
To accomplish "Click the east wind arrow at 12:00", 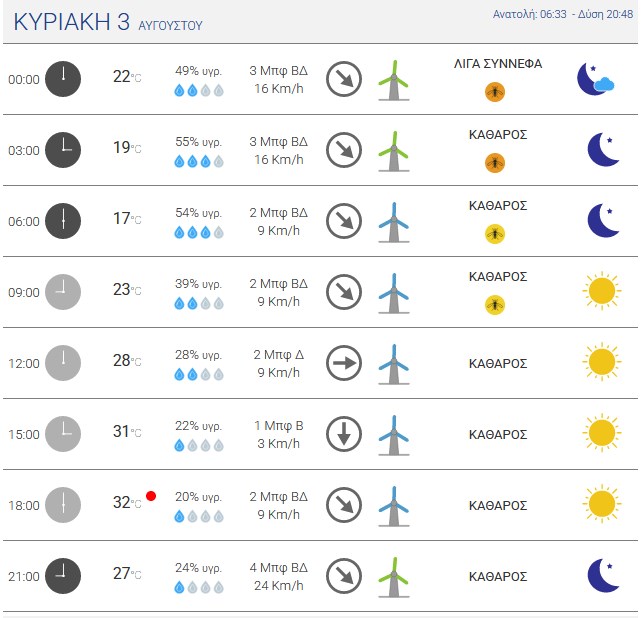I will click(x=344, y=363).
